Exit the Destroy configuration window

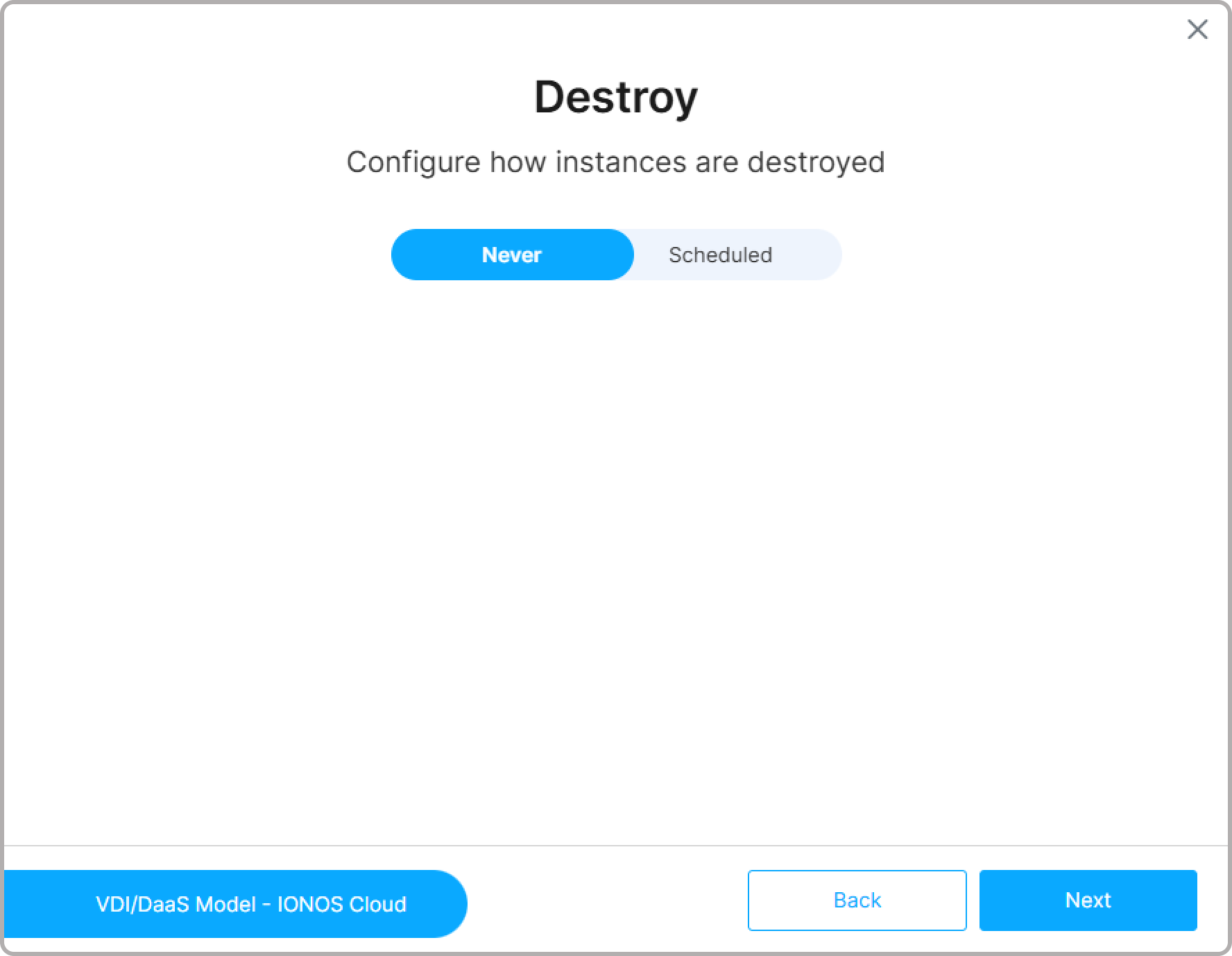click(x=1197, y=30)
